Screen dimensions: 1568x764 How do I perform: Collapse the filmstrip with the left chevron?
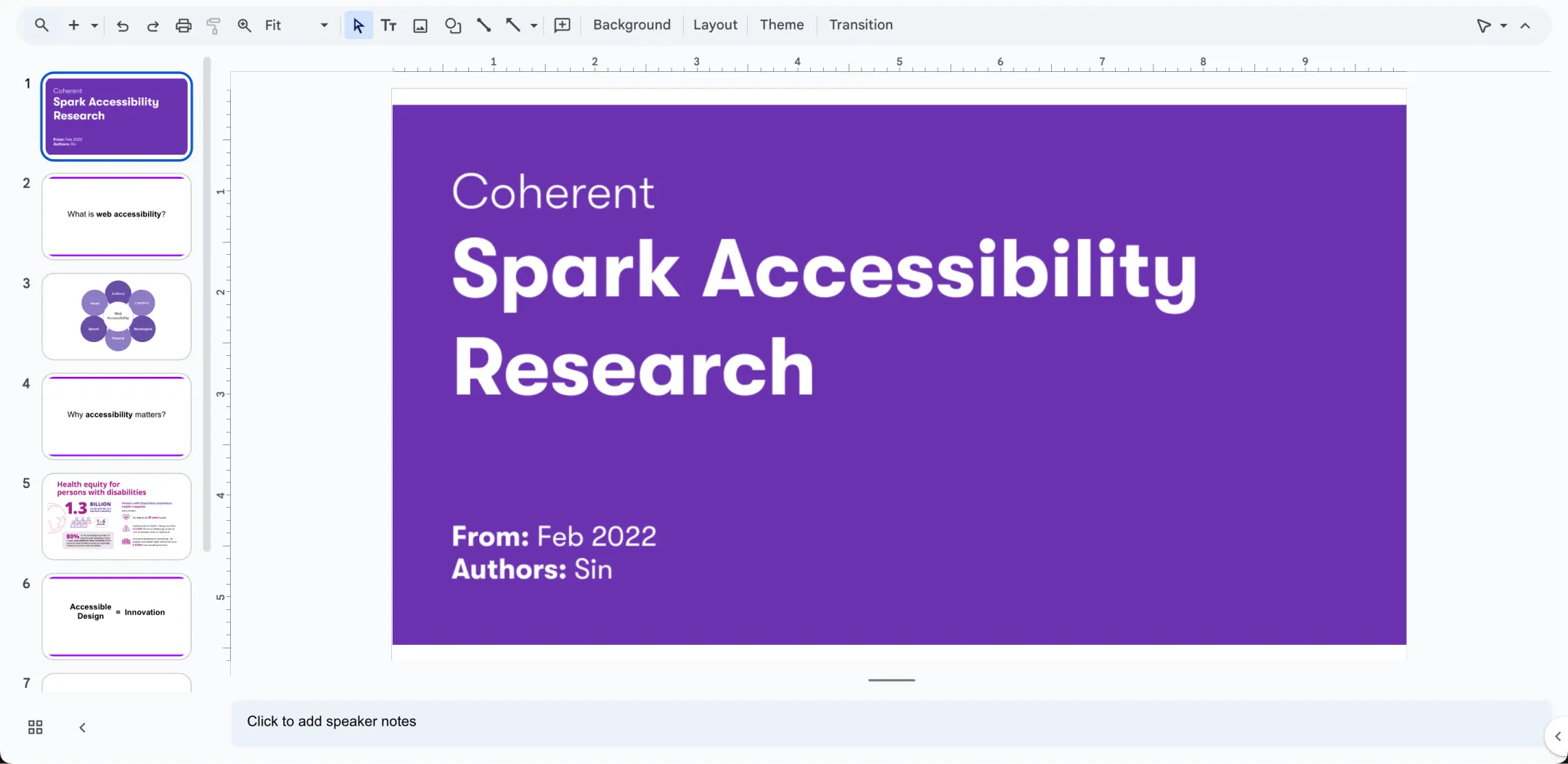(82, 728)
